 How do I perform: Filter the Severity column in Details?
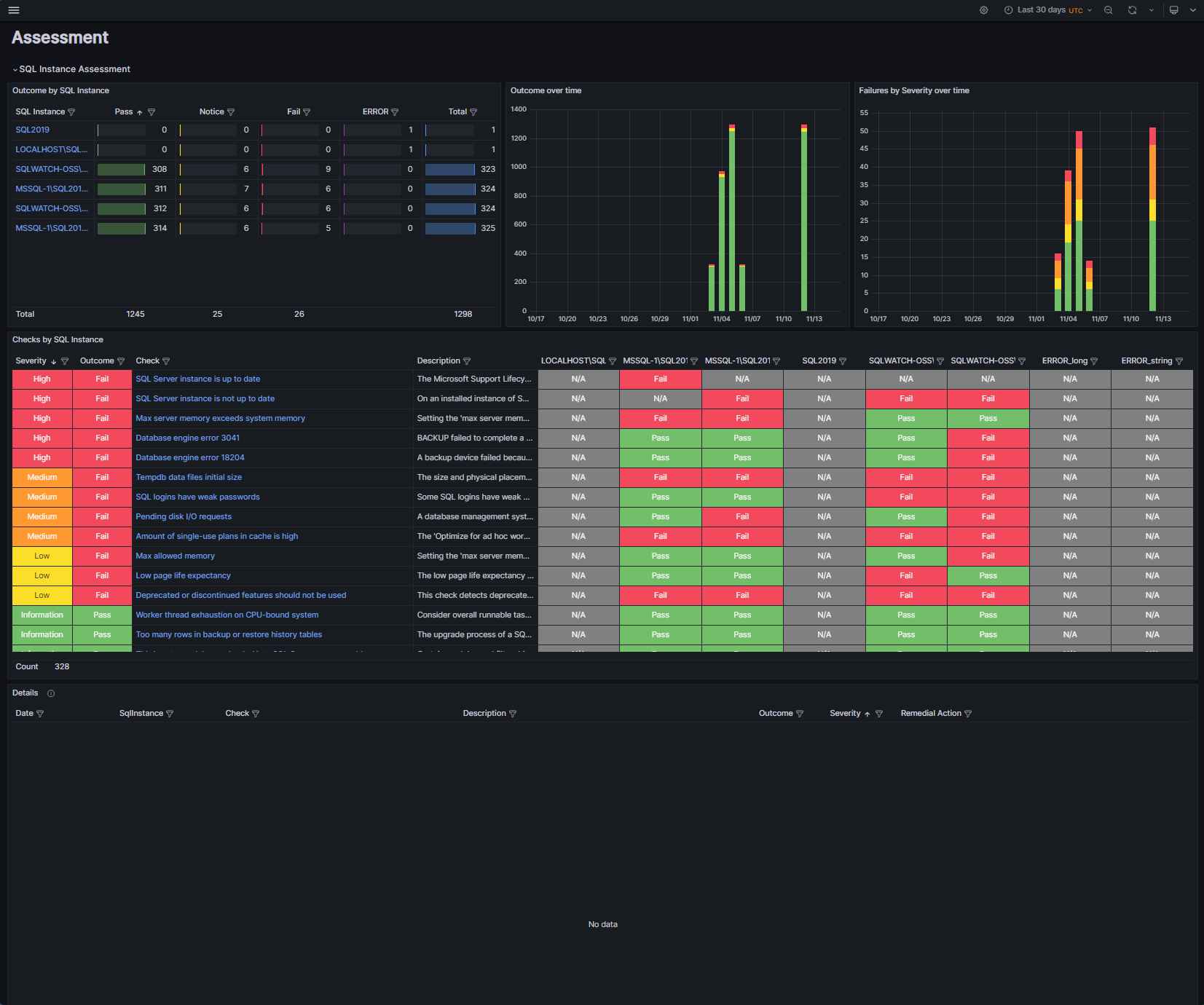point(879,714)
